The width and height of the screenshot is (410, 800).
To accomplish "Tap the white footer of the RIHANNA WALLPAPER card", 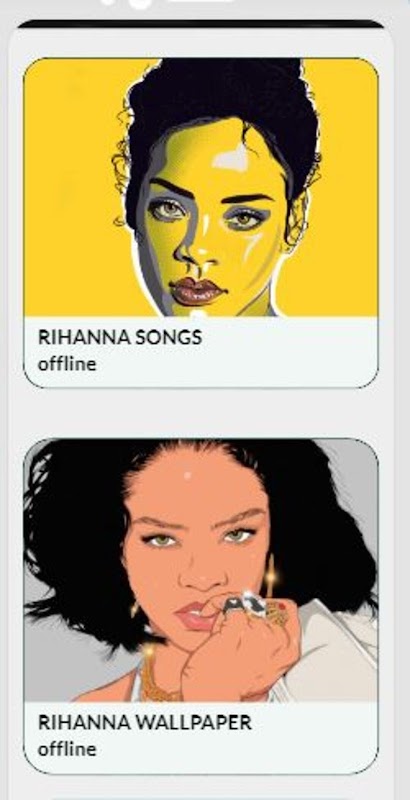I will click(x=201, y=738).
